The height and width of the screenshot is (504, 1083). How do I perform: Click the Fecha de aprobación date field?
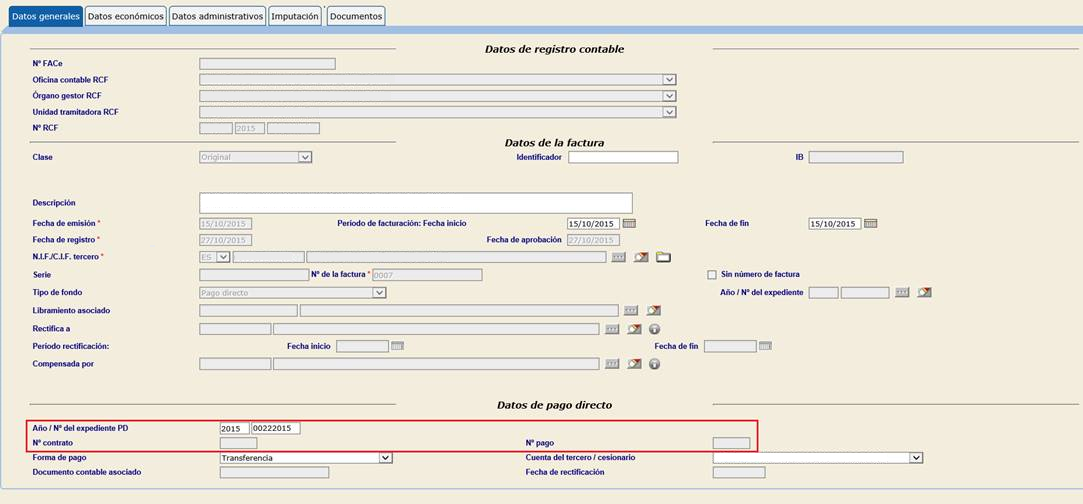[x=593, y=240]
